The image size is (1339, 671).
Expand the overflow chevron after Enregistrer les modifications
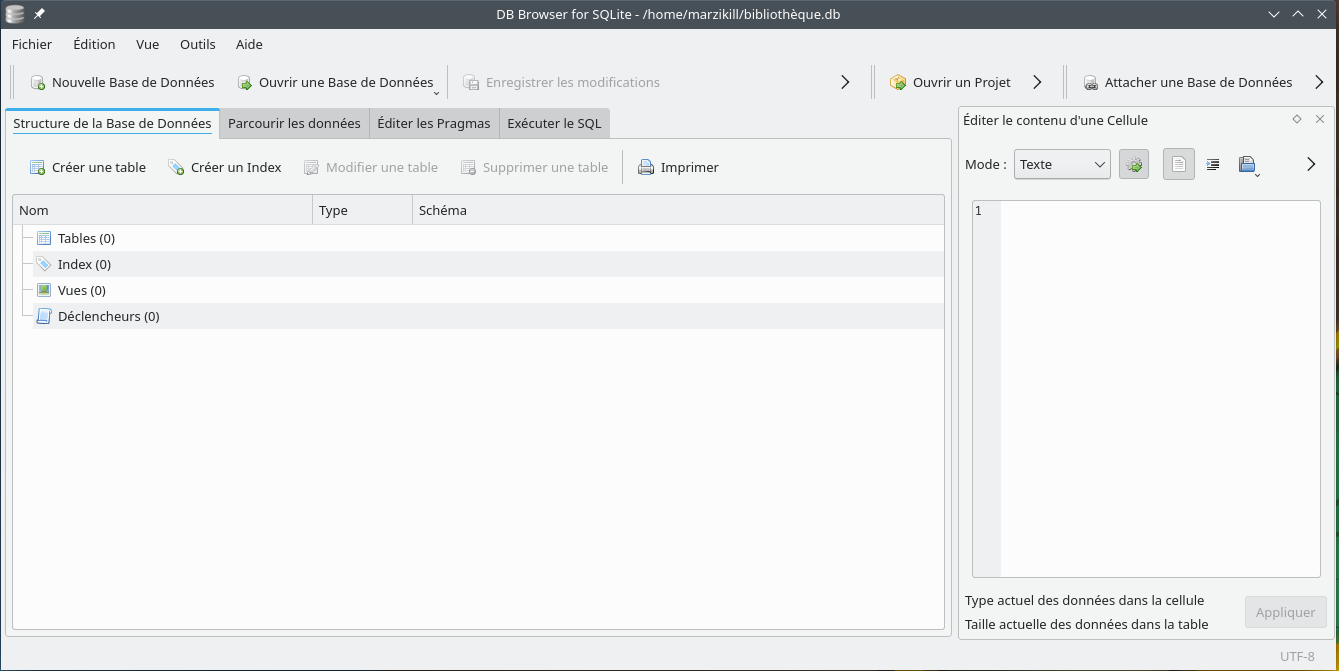tap(845, 82)
